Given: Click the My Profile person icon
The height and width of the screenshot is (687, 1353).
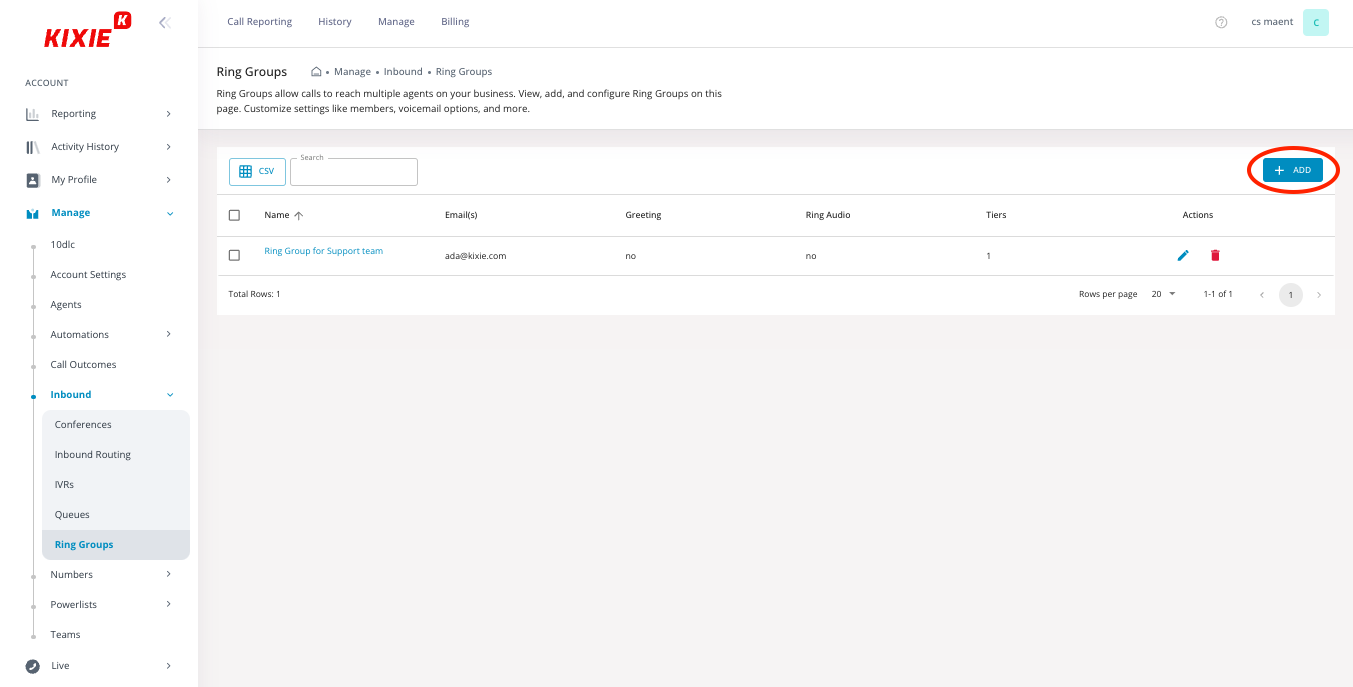Looking at the screenshot, I should 32,180.
